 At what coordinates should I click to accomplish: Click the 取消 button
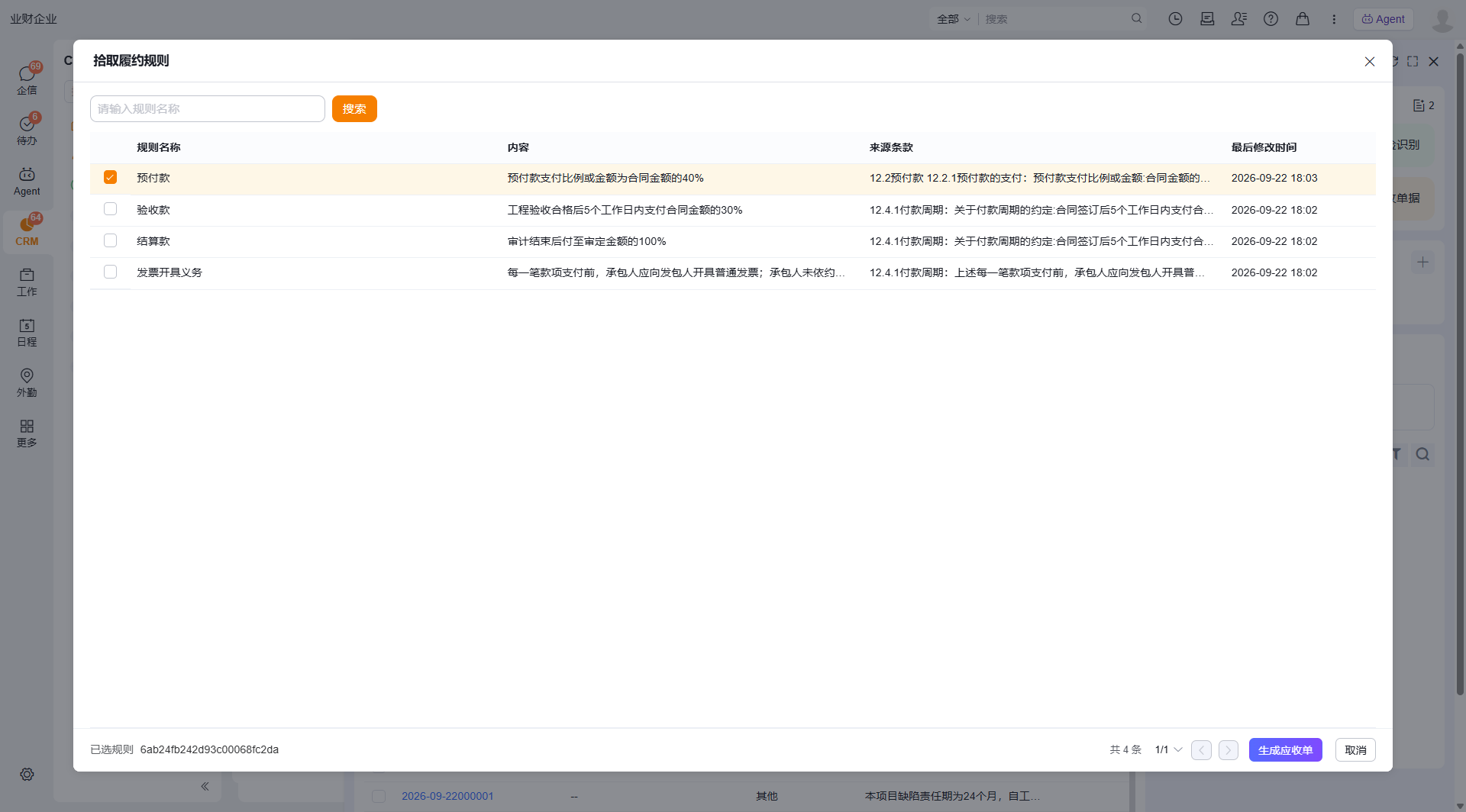[x=1355, y=750]
